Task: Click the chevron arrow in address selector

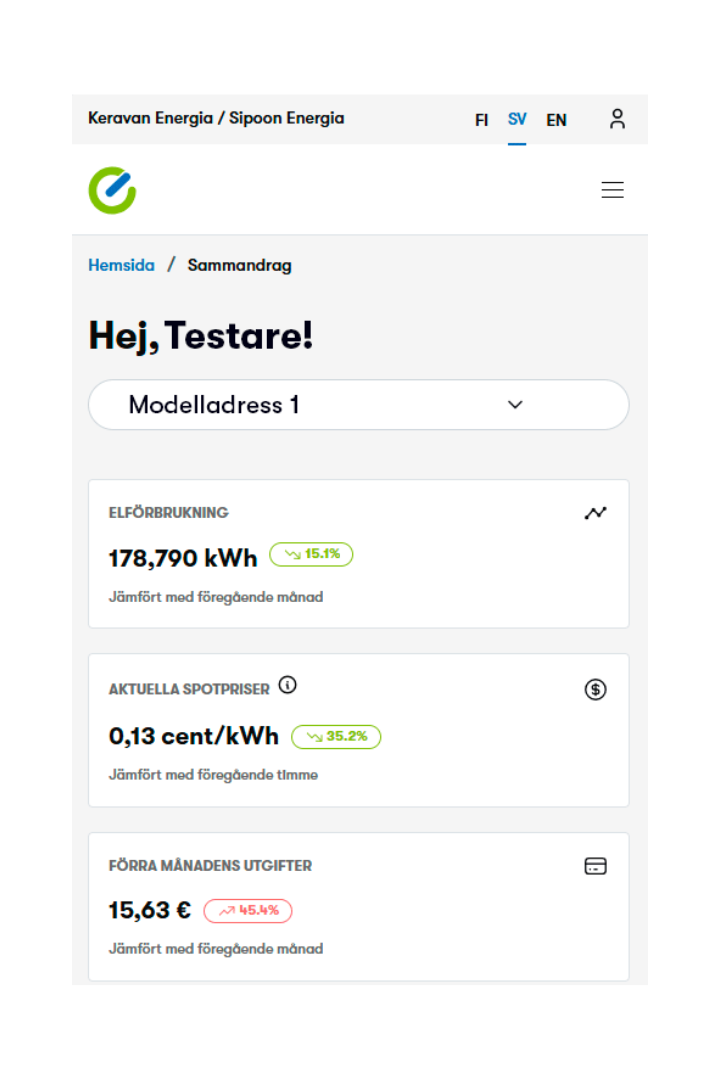Action: pyautogui.click(x=515, y=405)
